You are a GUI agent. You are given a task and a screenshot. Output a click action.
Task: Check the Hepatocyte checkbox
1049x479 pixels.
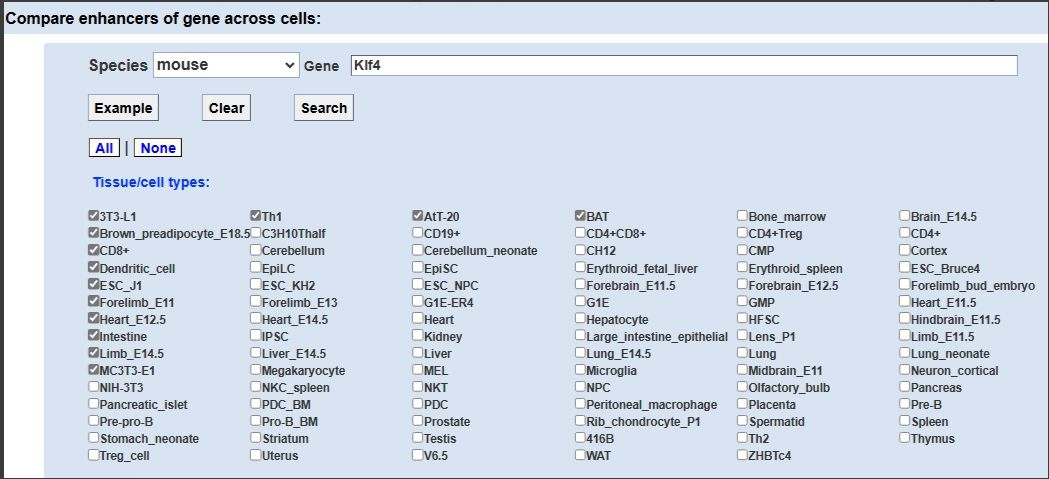580,319
